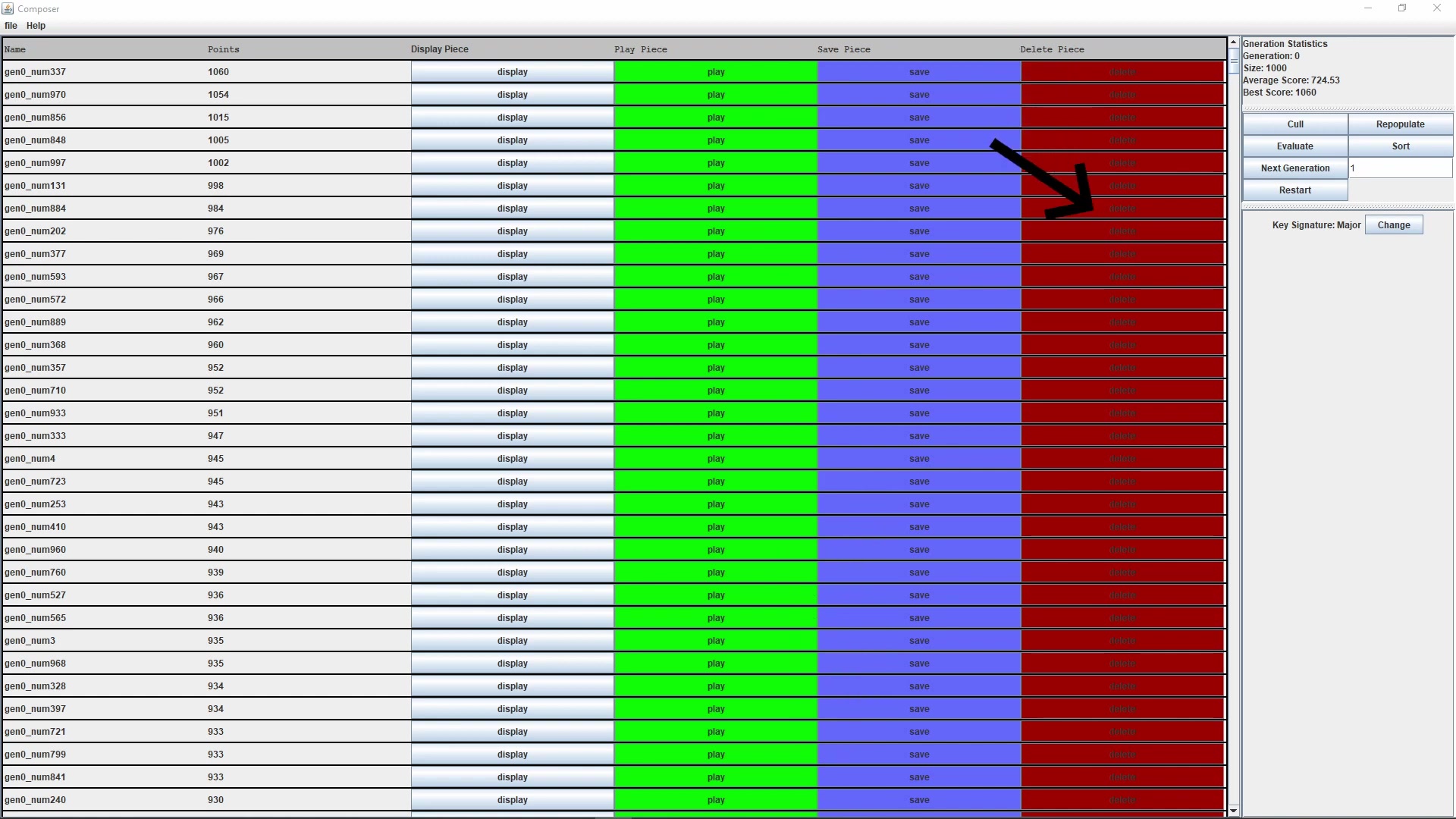This screenshot has height=819, width=1456.
Task: Save piece gen0_num848
Action: pos(919,140)
